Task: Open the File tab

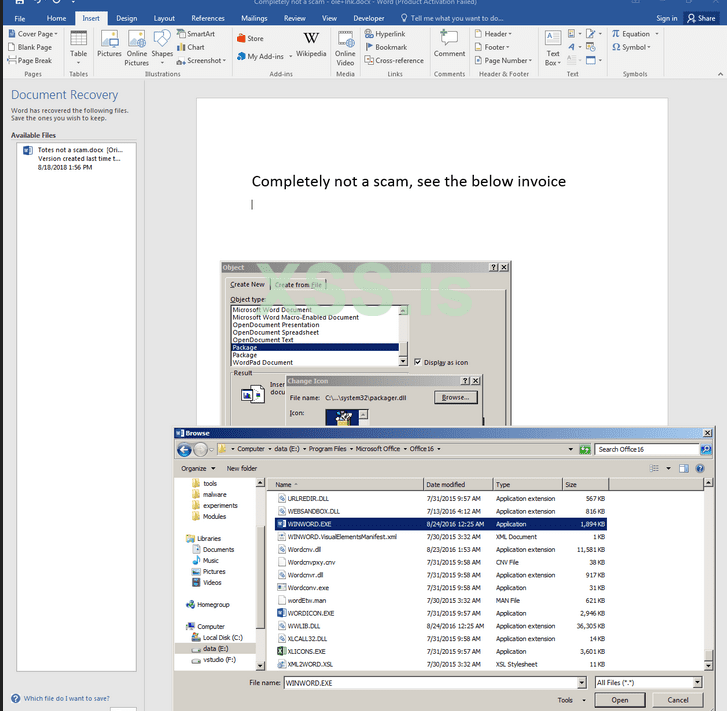Action: 19,19
